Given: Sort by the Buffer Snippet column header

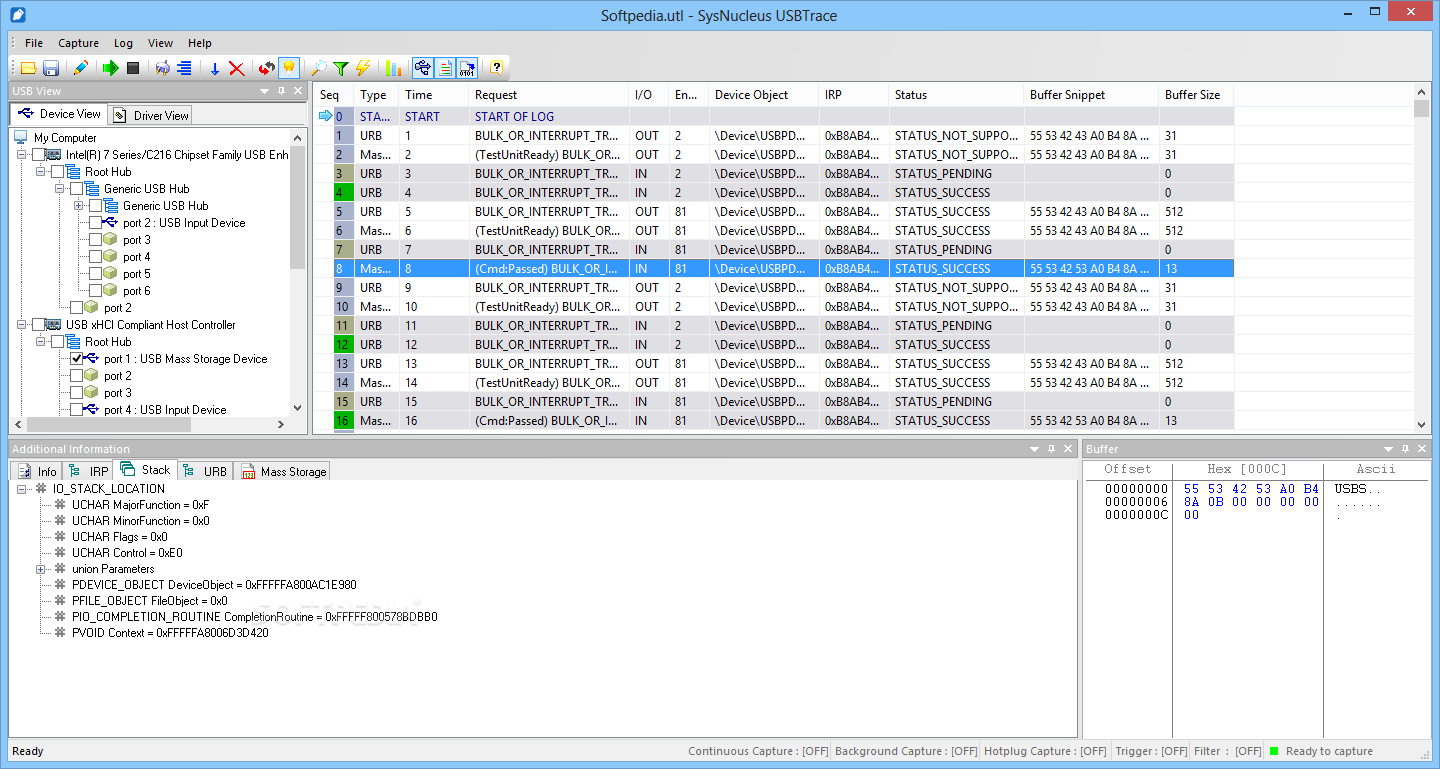Looking at the screenshot, I should pyautogui.click(x=1091, y=95).
